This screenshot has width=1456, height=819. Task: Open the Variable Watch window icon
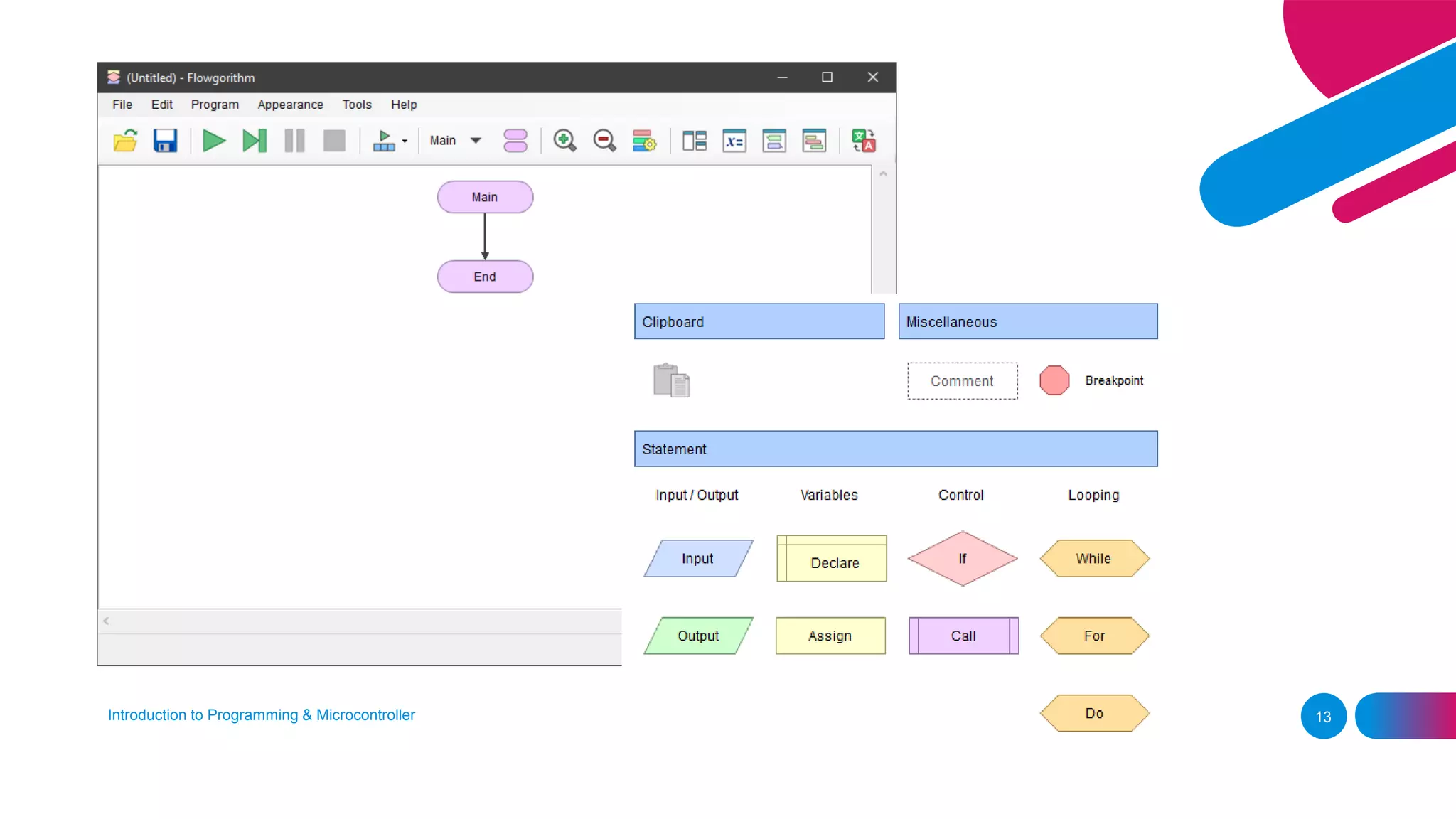click(734, 141)
